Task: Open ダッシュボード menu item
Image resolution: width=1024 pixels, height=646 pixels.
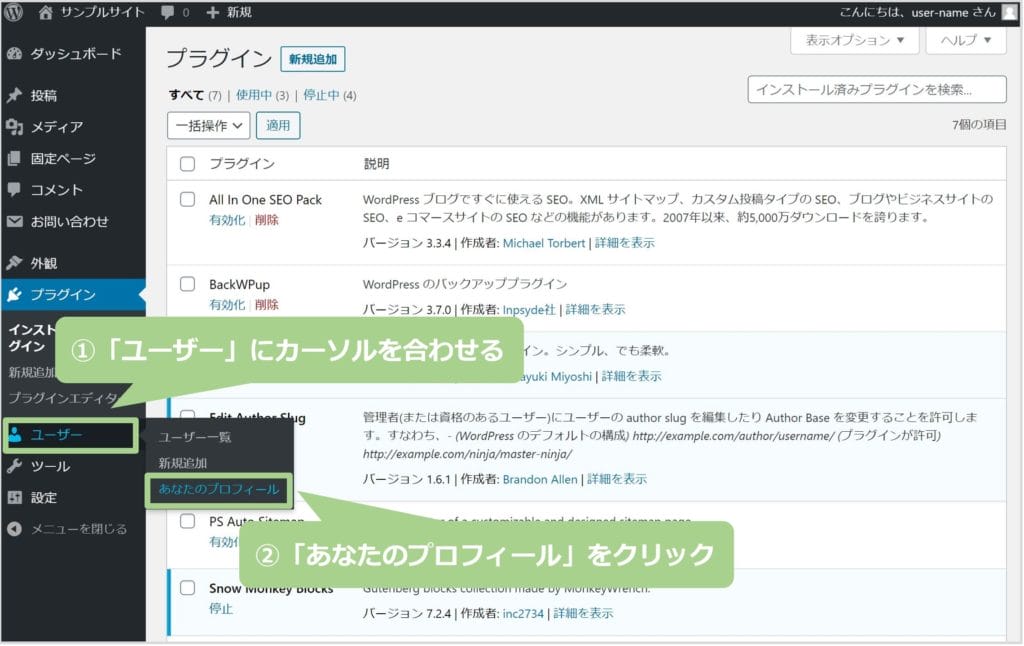Action: [76, 54]
